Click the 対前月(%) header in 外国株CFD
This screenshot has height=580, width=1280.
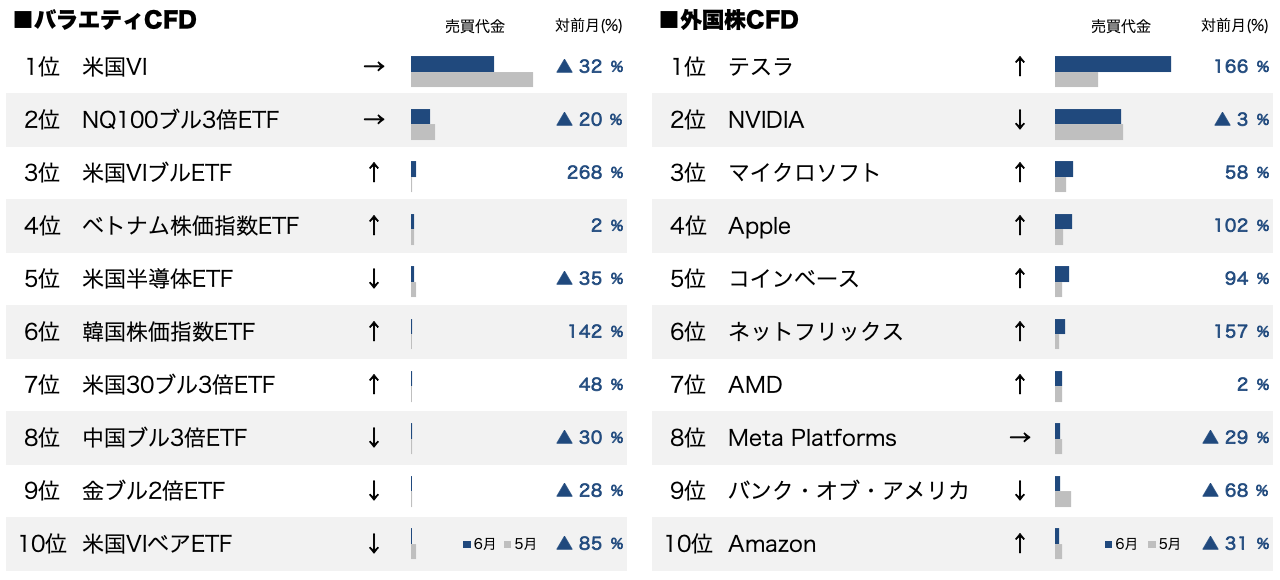click(1235, 26)
